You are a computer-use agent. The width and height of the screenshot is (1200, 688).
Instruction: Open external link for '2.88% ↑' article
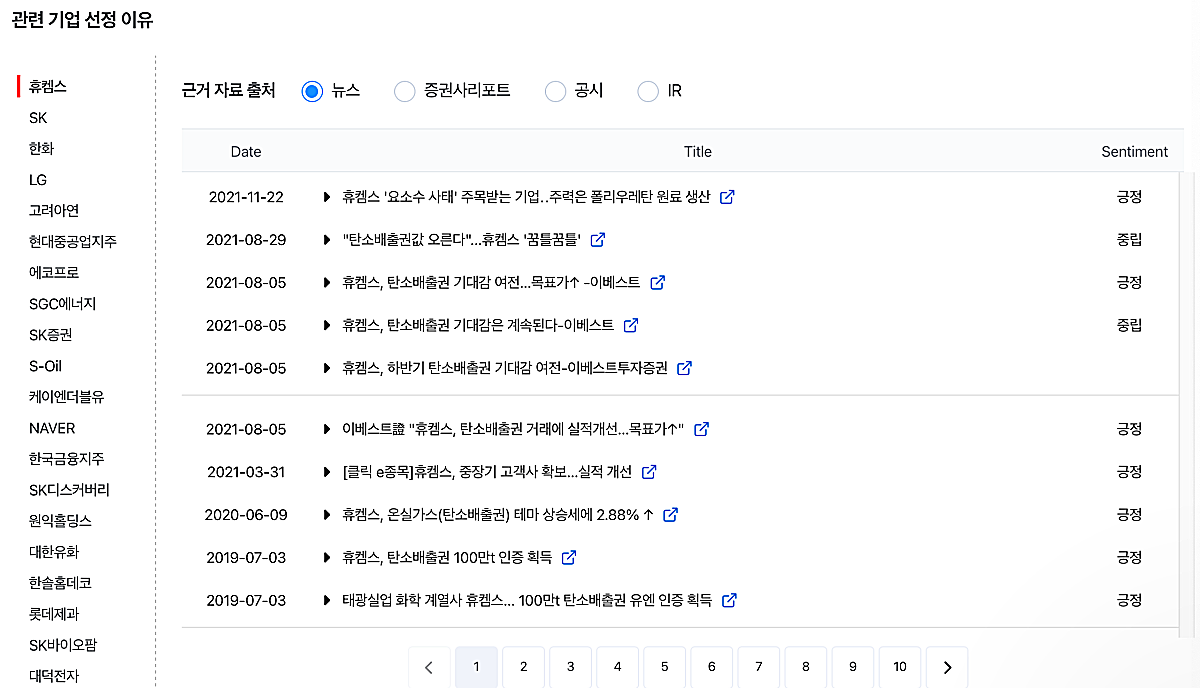pos(671,515)
